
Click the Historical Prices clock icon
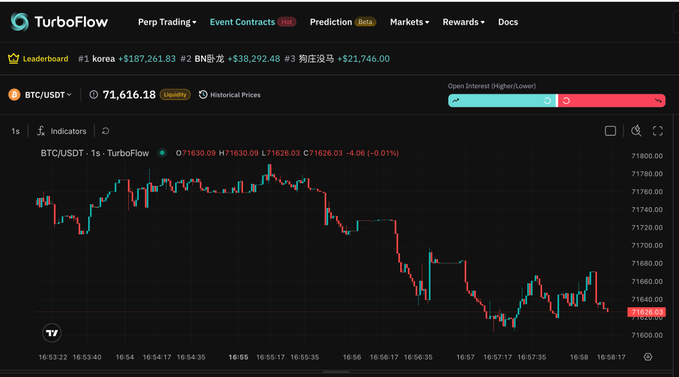point(203,95)
